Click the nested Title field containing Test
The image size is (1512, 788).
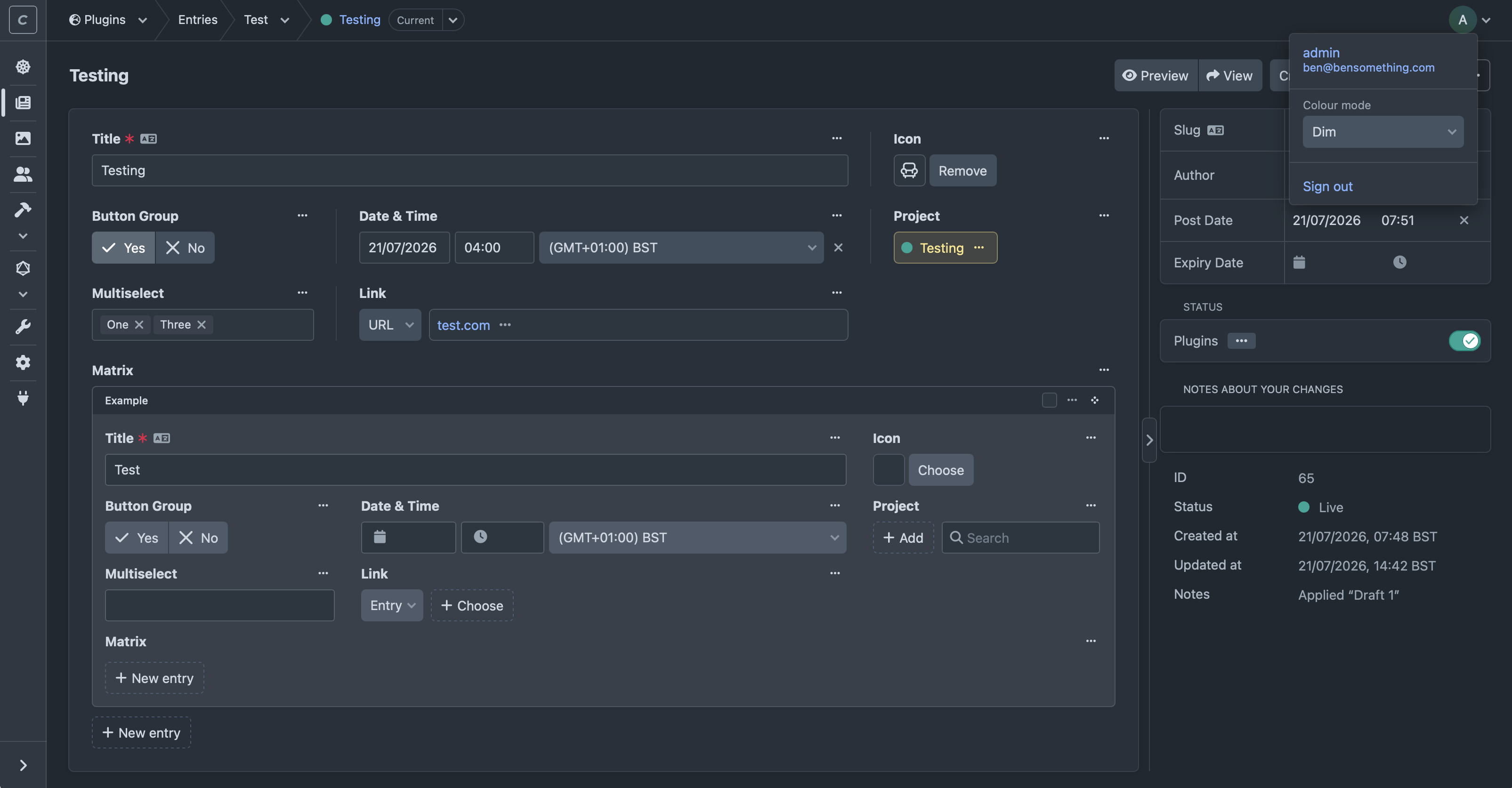475,469
